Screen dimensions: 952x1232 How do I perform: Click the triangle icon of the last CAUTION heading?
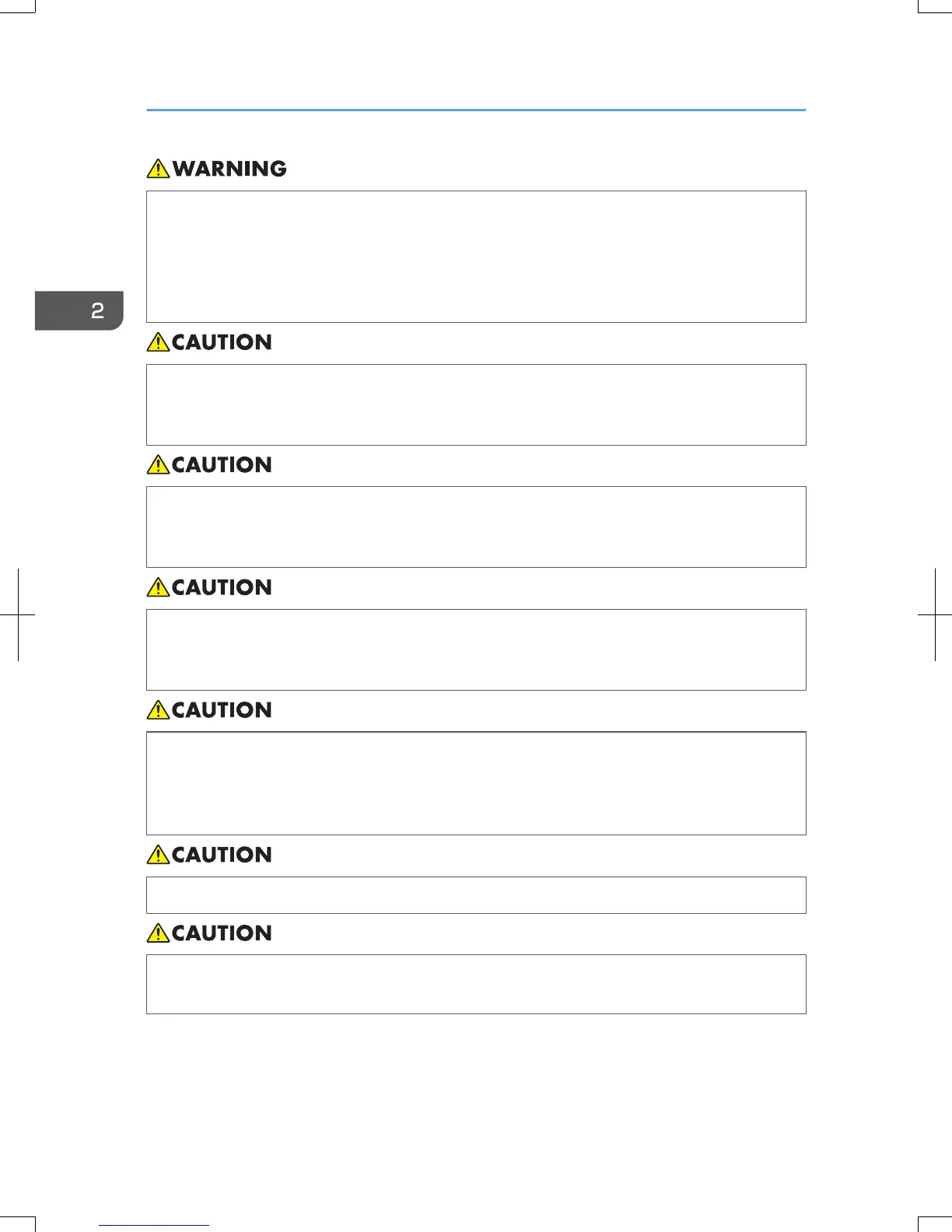[x=158, y=933]
